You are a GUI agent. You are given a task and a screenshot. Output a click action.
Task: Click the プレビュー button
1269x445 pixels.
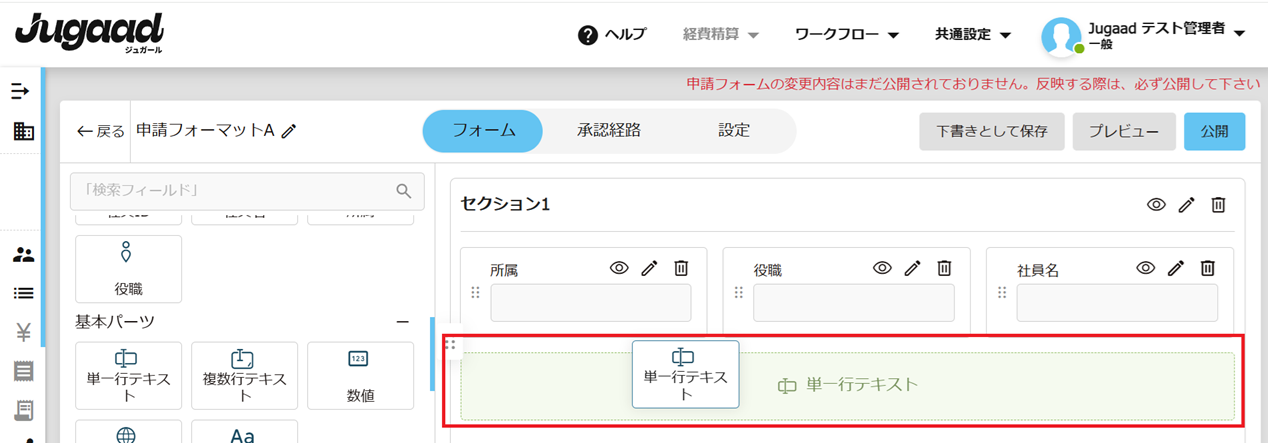click(x=1124, y=131)
